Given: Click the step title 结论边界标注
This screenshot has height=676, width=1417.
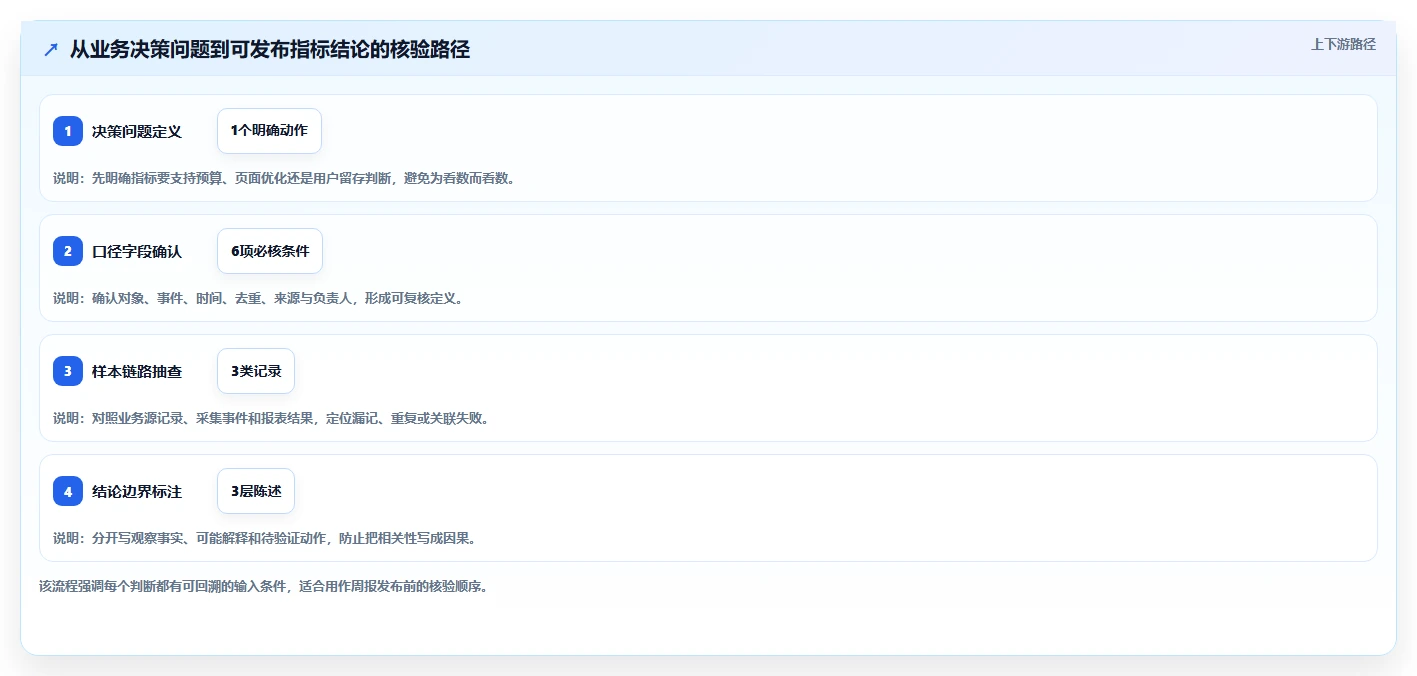Looking at the screenshot, I should tap(137, 491).
